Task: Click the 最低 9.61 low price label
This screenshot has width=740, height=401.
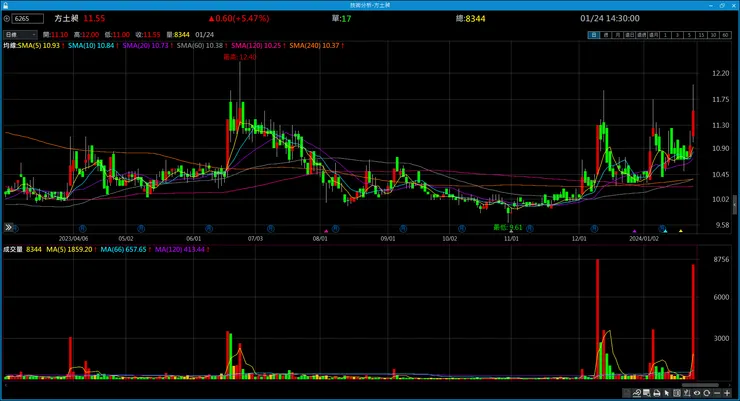Action: 508,227
